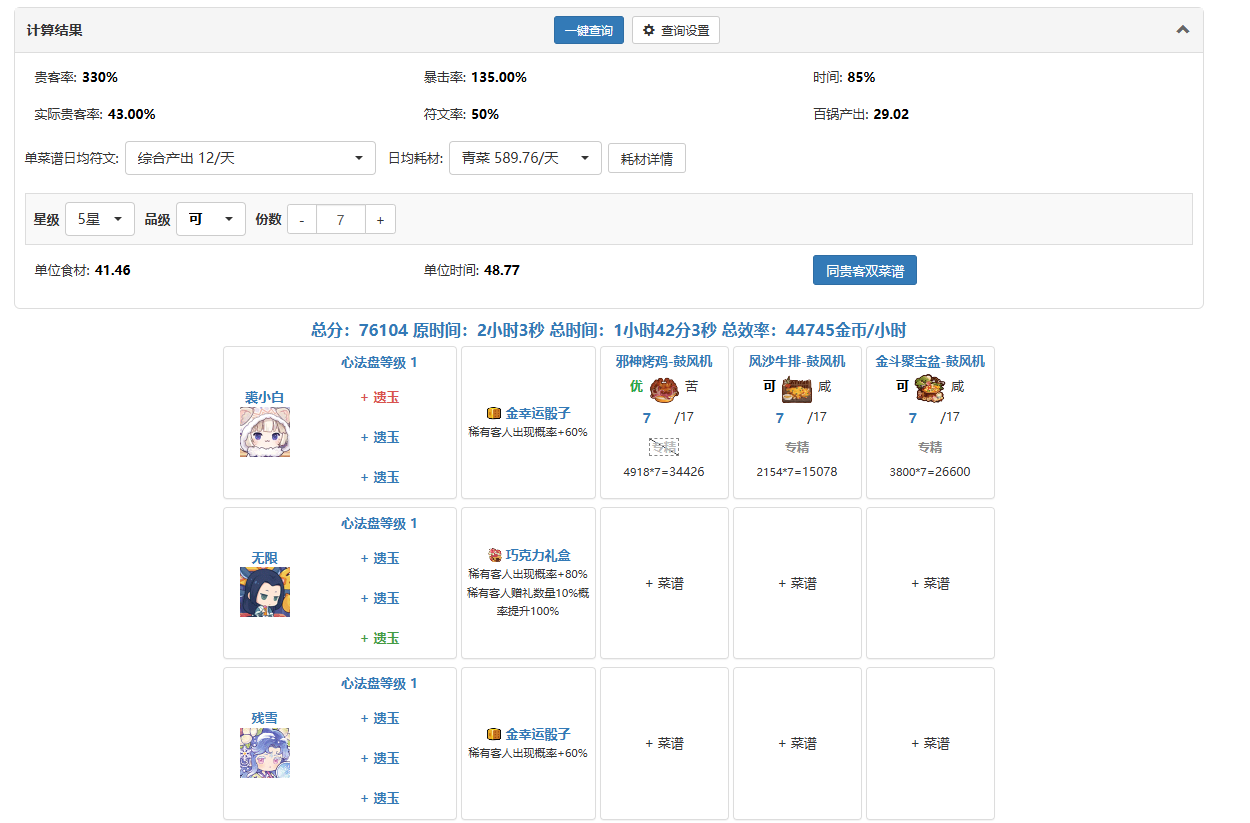Open the 综合产出 12/天 dropdown
The height and width of the screenshot is (823, 1250).
point(250,158)
